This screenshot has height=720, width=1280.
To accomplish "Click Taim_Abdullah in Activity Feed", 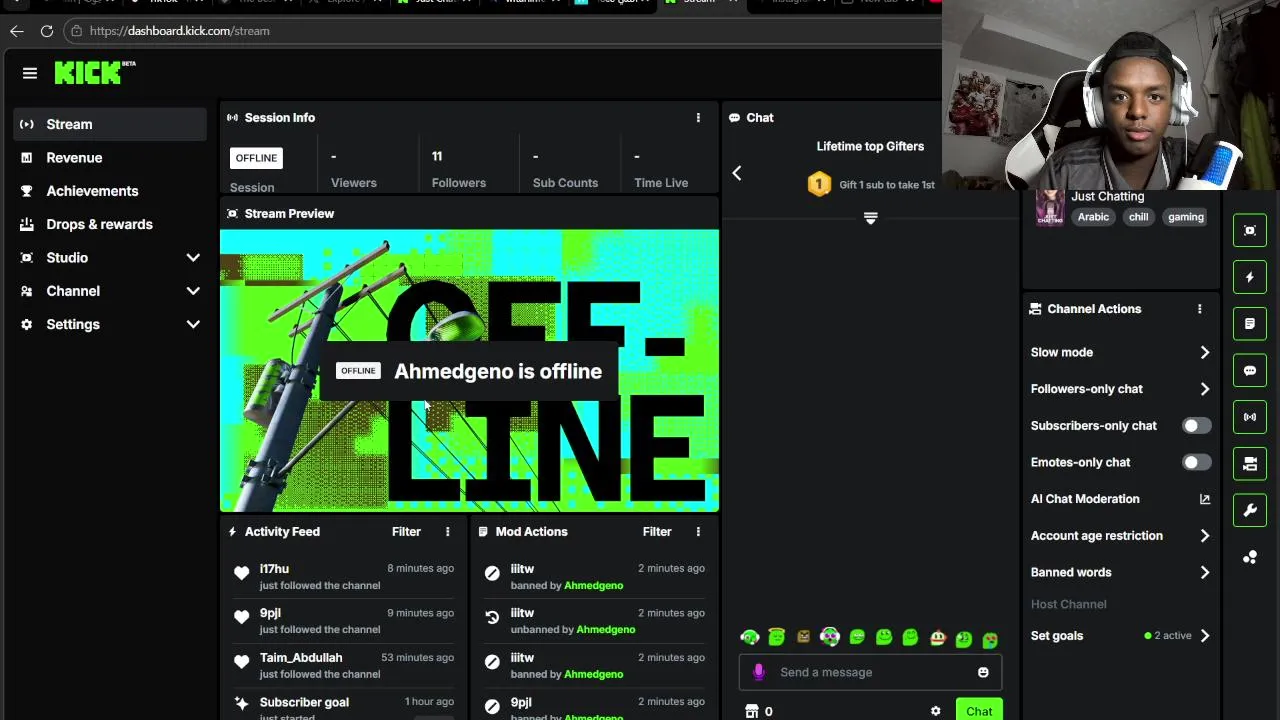I will (301, 658).
